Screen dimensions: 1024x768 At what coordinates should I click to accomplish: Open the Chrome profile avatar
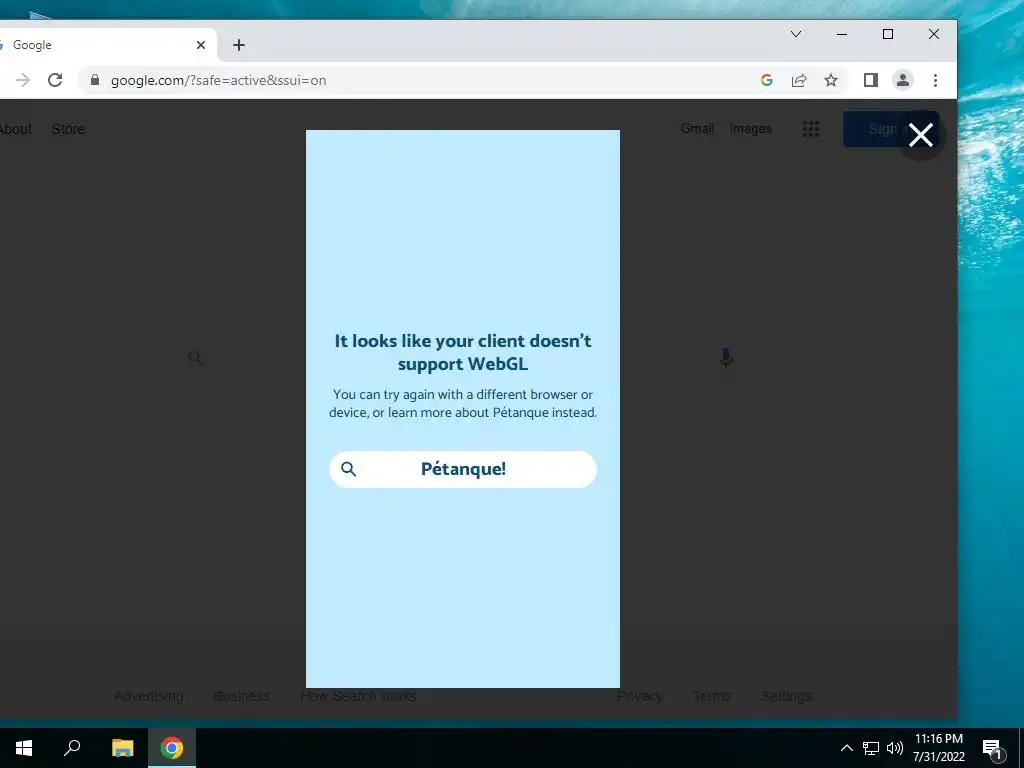point(903,80)
